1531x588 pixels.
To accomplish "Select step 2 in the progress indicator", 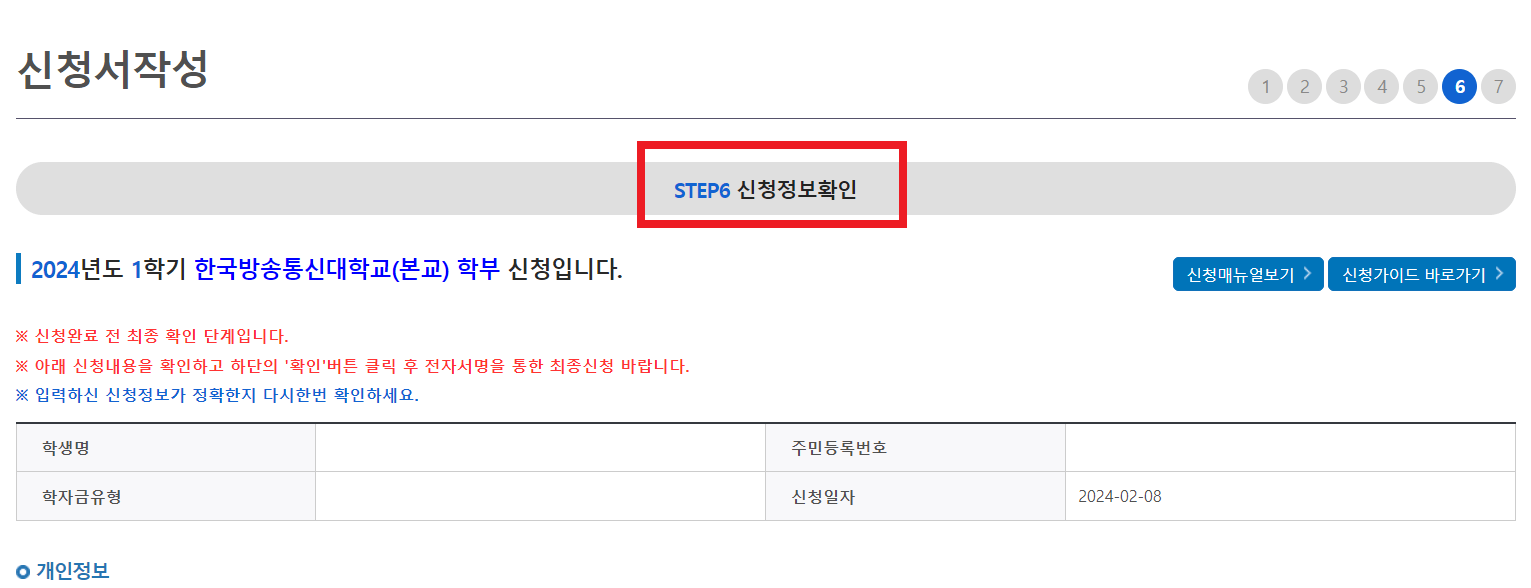I will click(1304, 87).
